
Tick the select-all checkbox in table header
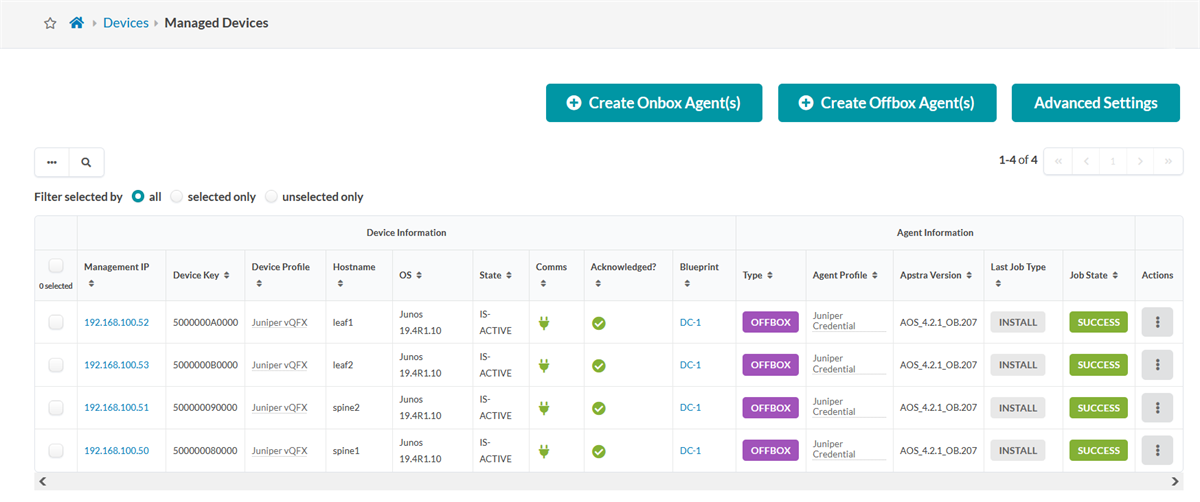pyautogui.click(x=56, y=266)
